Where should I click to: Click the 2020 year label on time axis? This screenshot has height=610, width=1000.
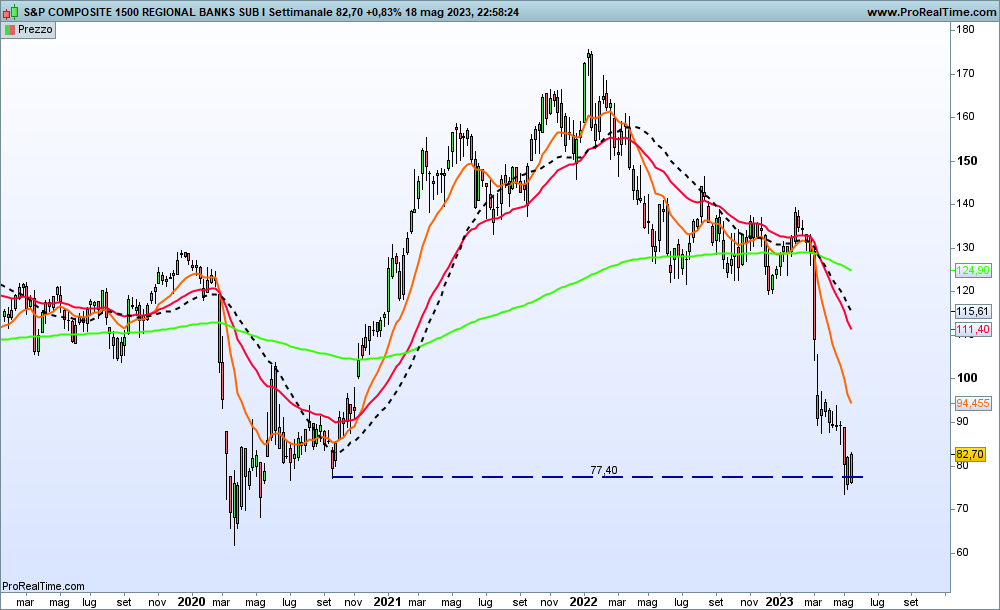191,602
